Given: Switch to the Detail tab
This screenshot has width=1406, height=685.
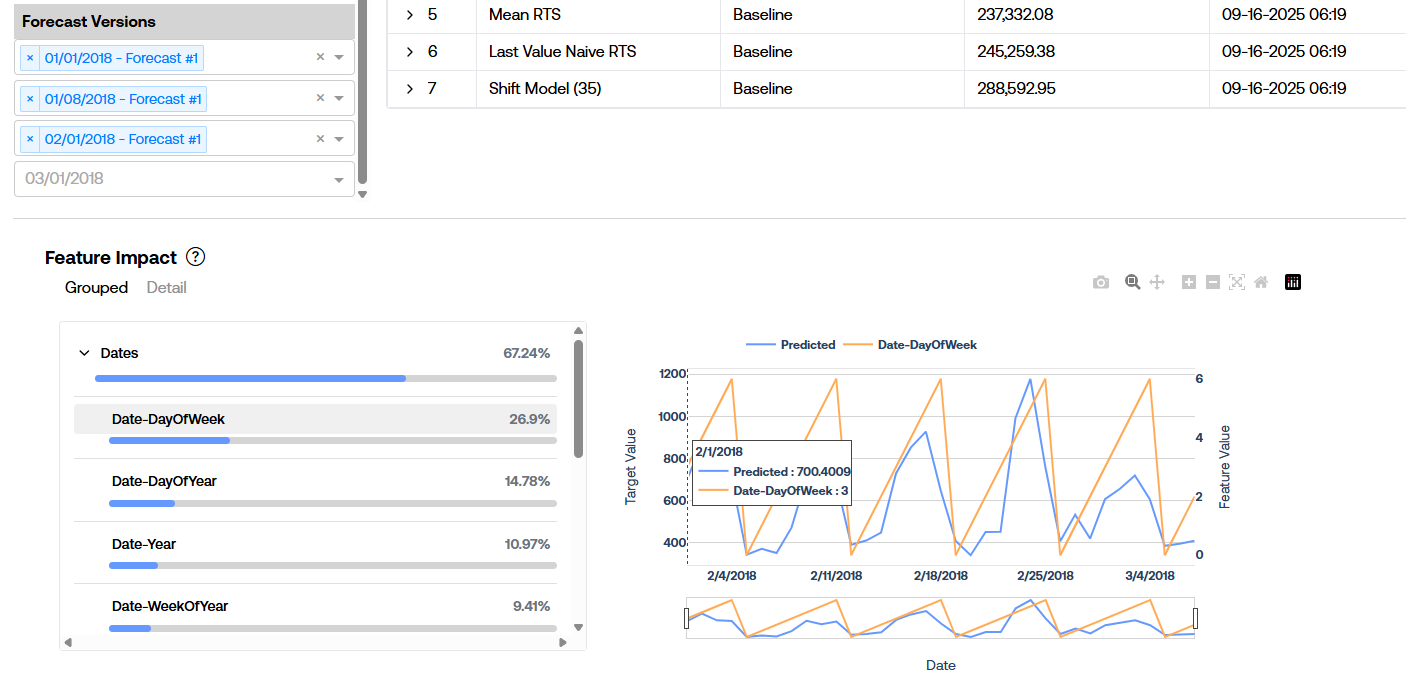Looking at the screenshot, I should [166, 288].
